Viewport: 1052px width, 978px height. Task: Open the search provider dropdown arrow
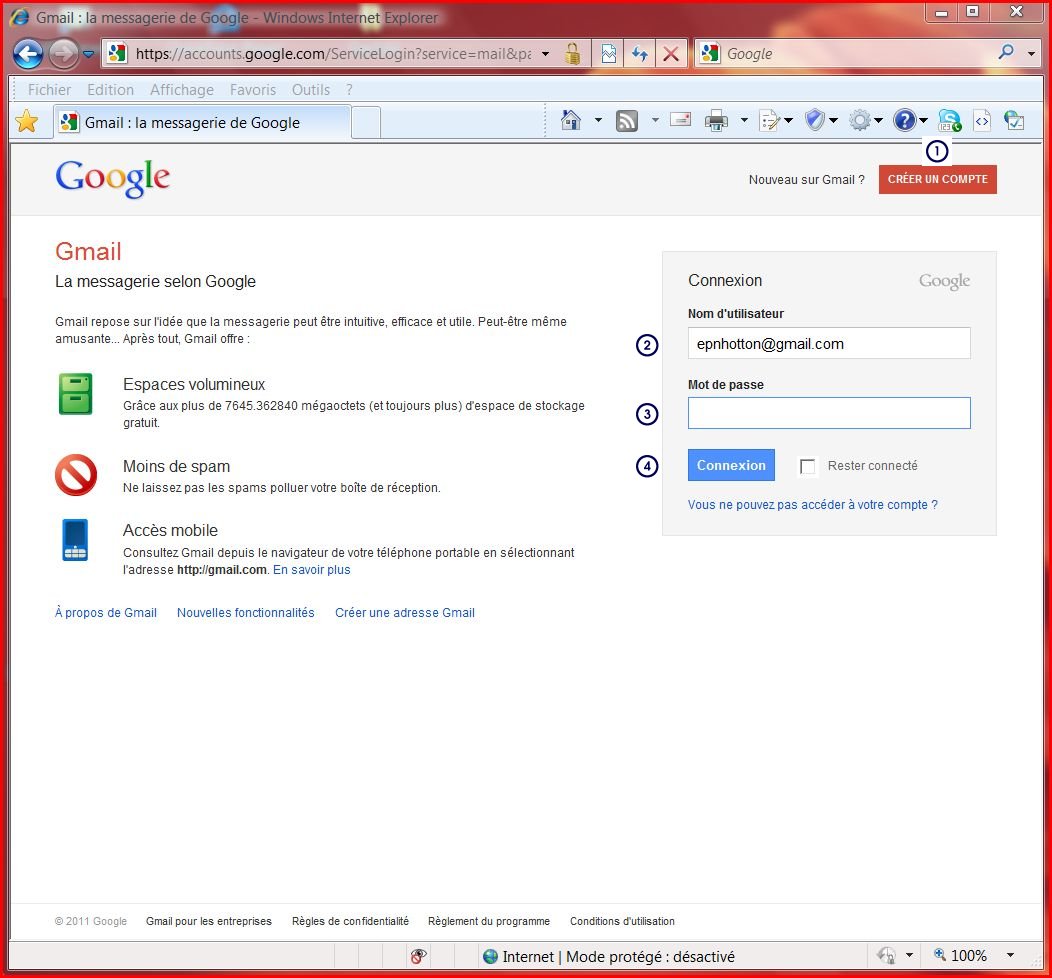point(1031,54)
